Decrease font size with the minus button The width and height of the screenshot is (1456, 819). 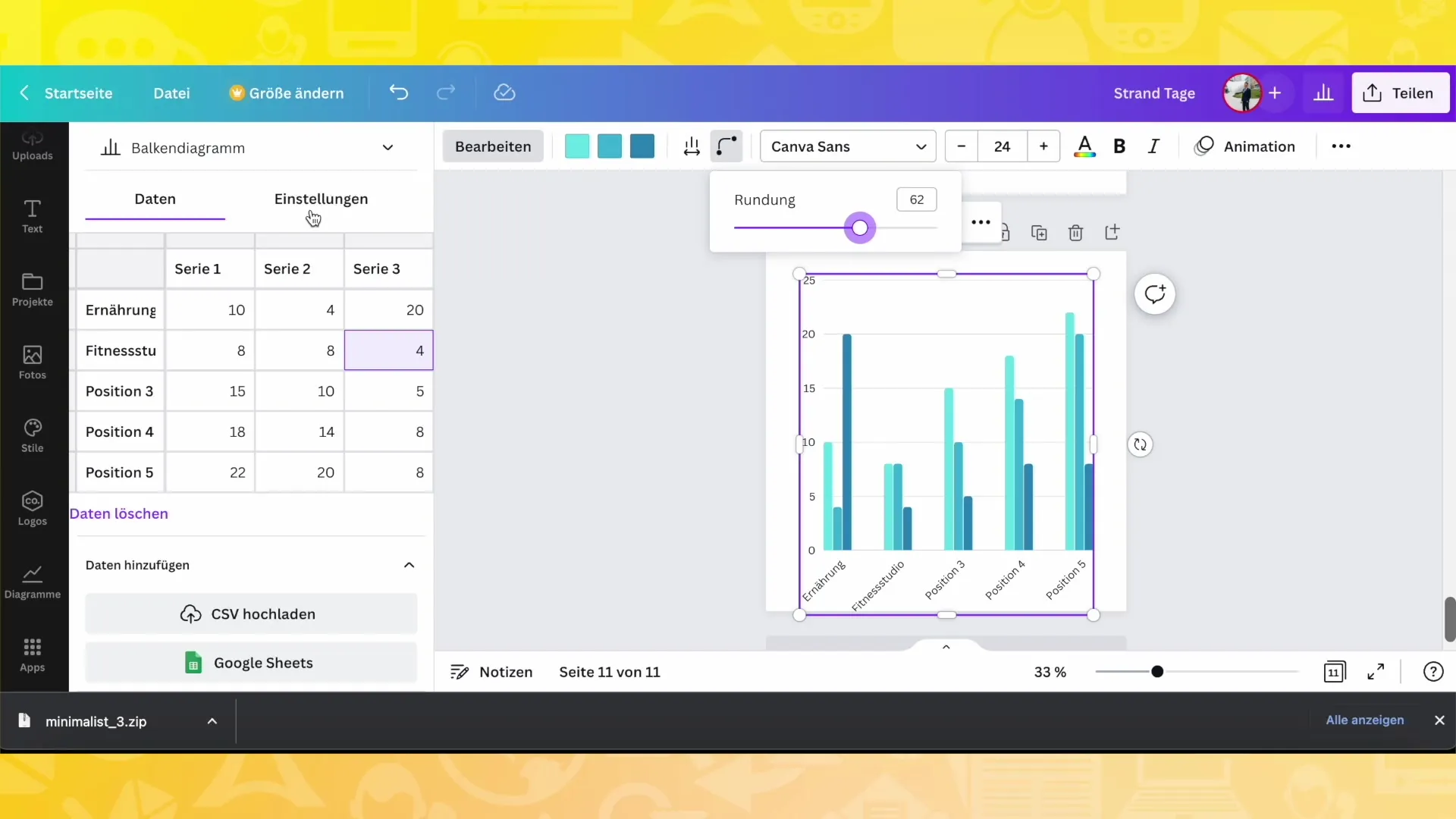pyautogui.click(x=961, y=146)
